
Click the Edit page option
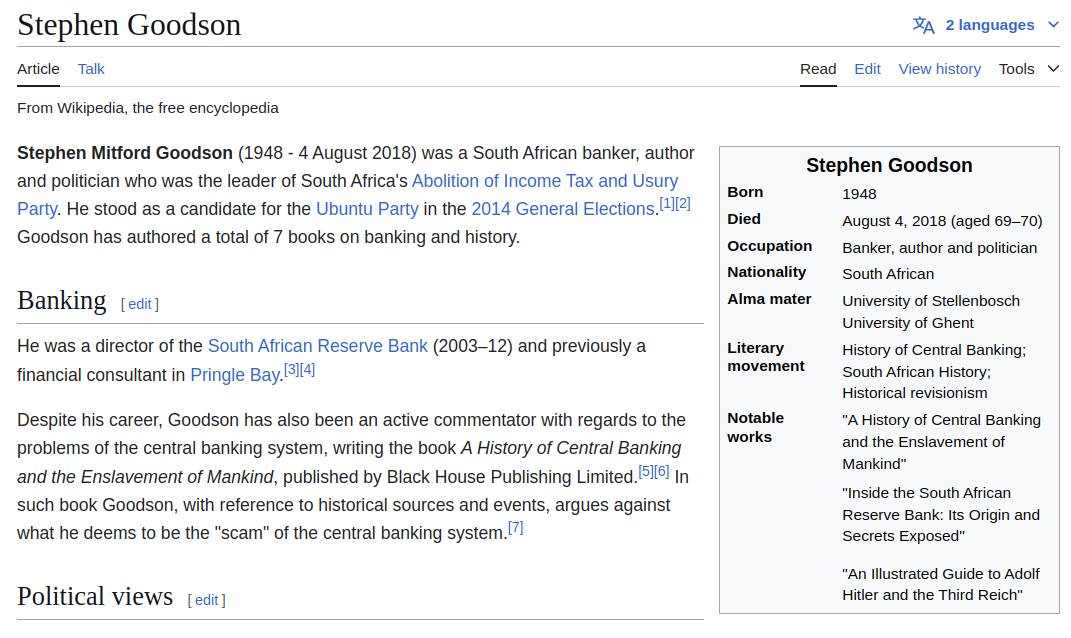pos(867,68)
